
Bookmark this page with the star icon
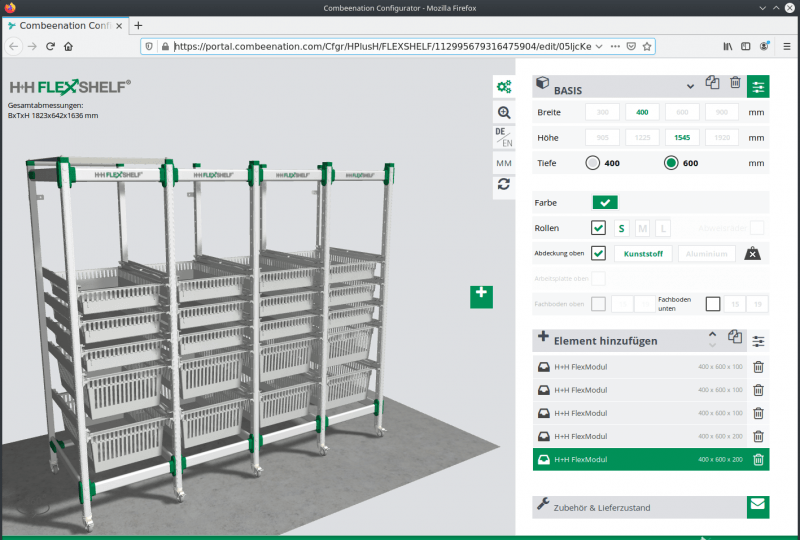(x=647, y=46)
